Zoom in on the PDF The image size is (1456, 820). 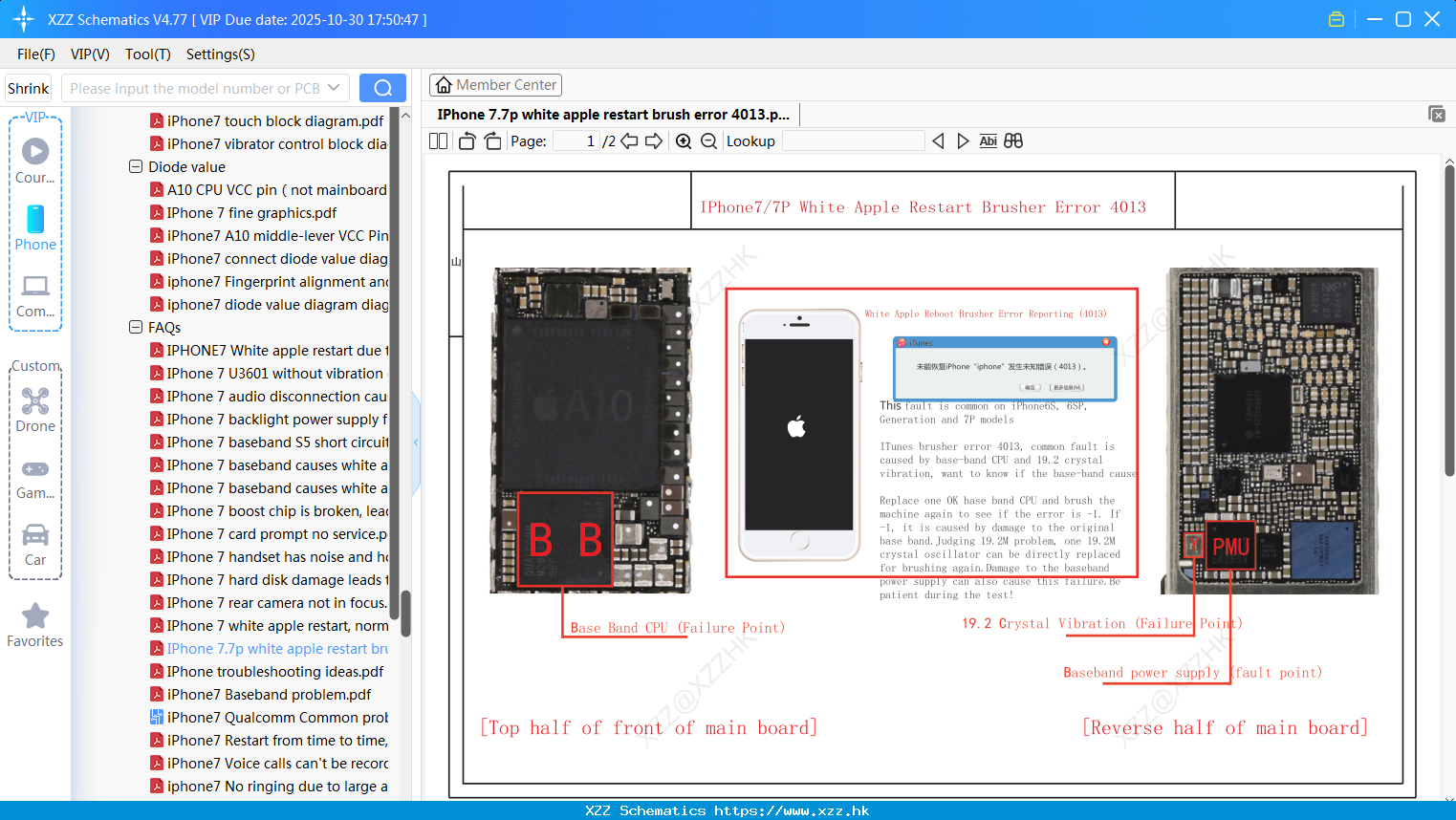[684, 141]
